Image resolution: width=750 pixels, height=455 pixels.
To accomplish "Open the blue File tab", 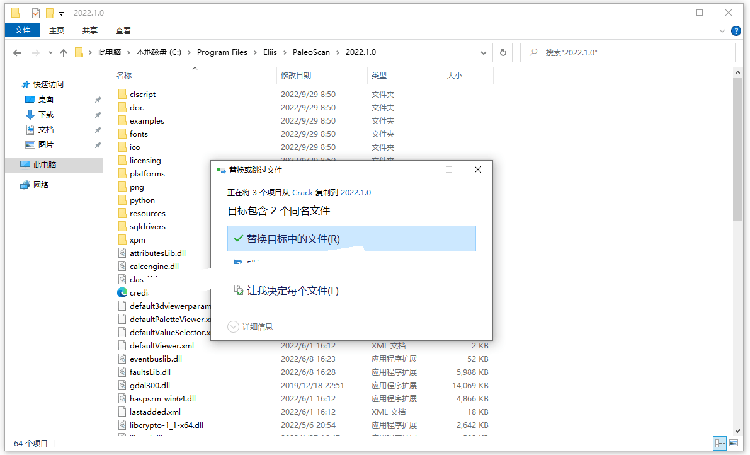I will tap(22, 30).
